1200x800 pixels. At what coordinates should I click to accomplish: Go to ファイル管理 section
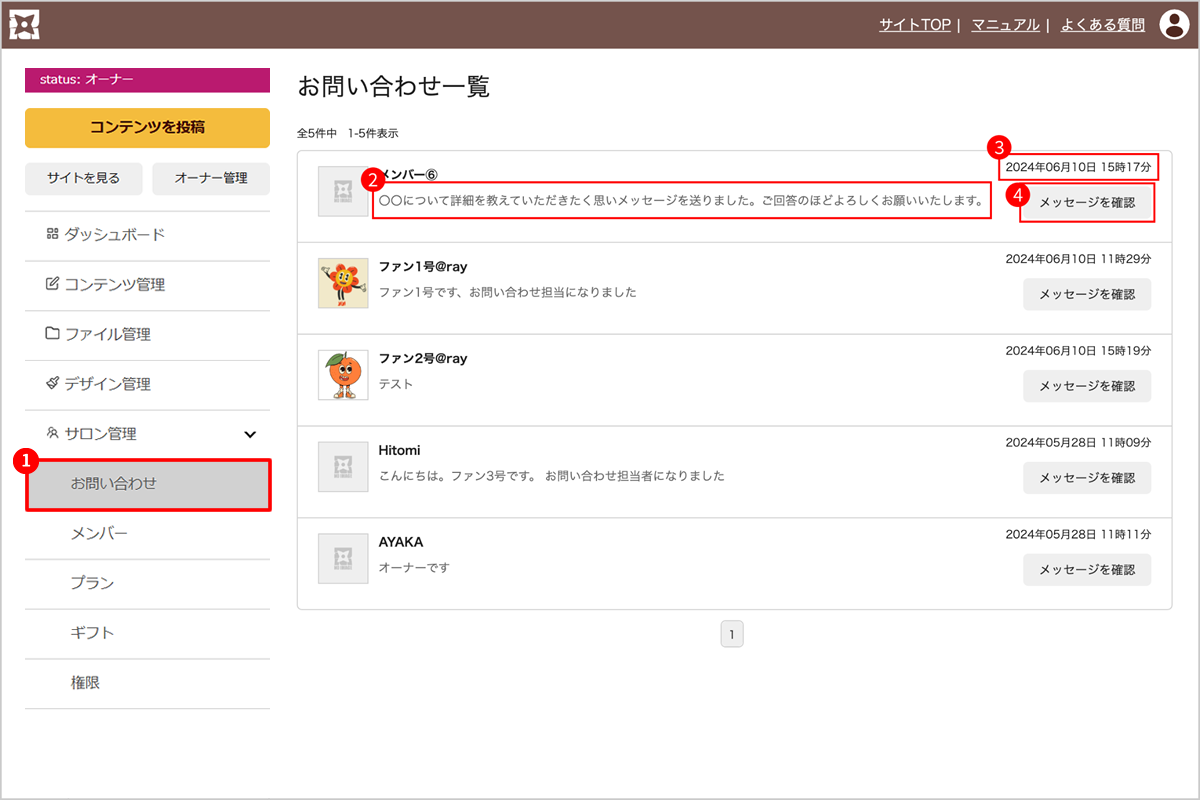107,334
